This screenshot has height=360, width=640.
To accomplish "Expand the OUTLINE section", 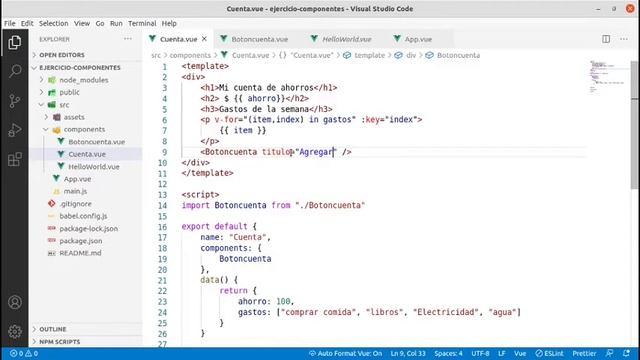I will tap(53, 329).
